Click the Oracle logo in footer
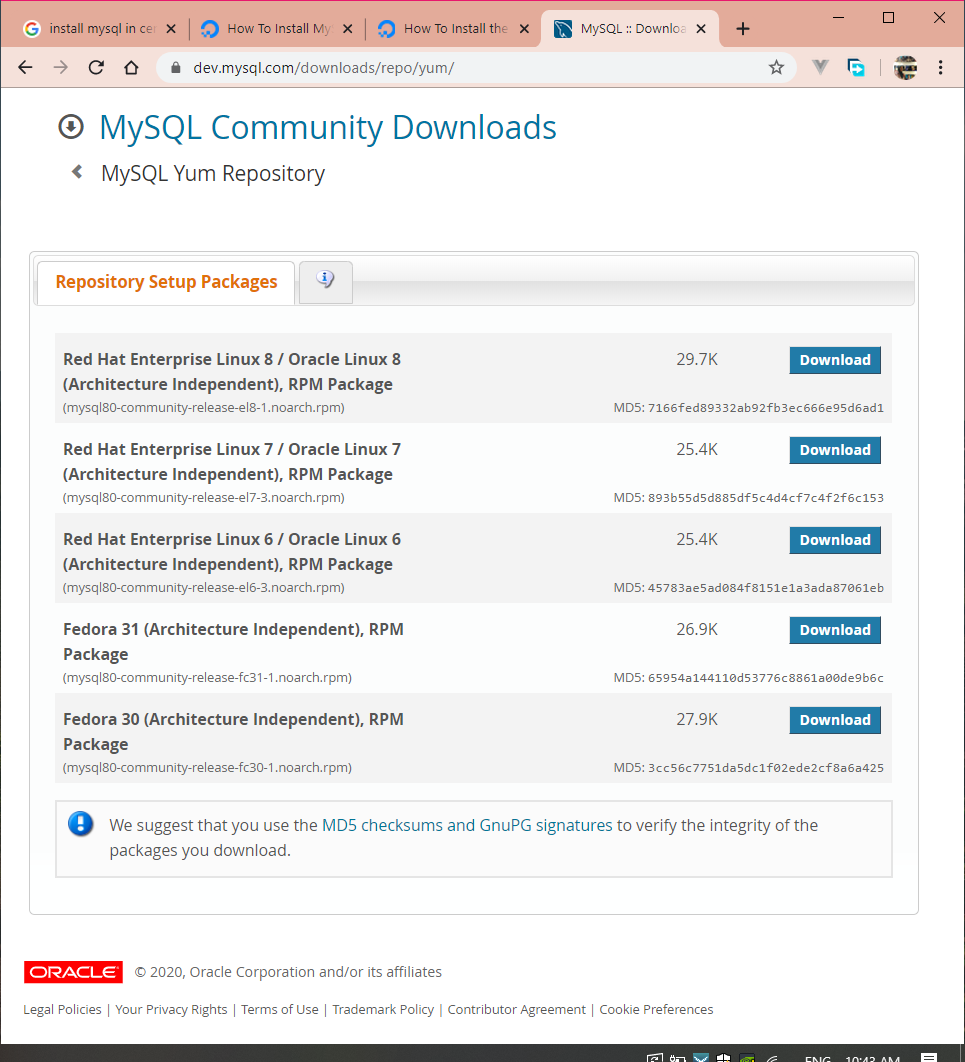The width and height of the screenshot is (965, 1062). (73, 971)
